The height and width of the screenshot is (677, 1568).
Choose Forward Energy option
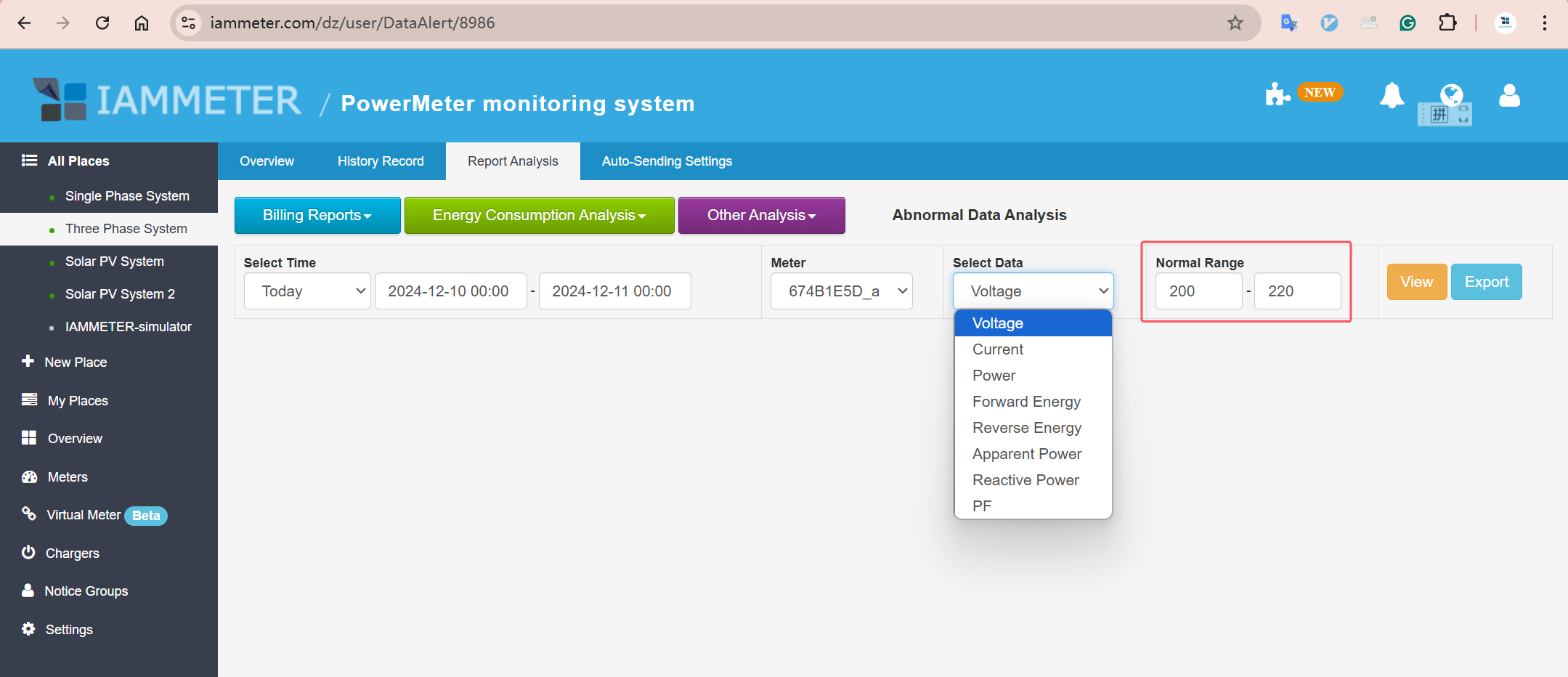coord(1033,402)
